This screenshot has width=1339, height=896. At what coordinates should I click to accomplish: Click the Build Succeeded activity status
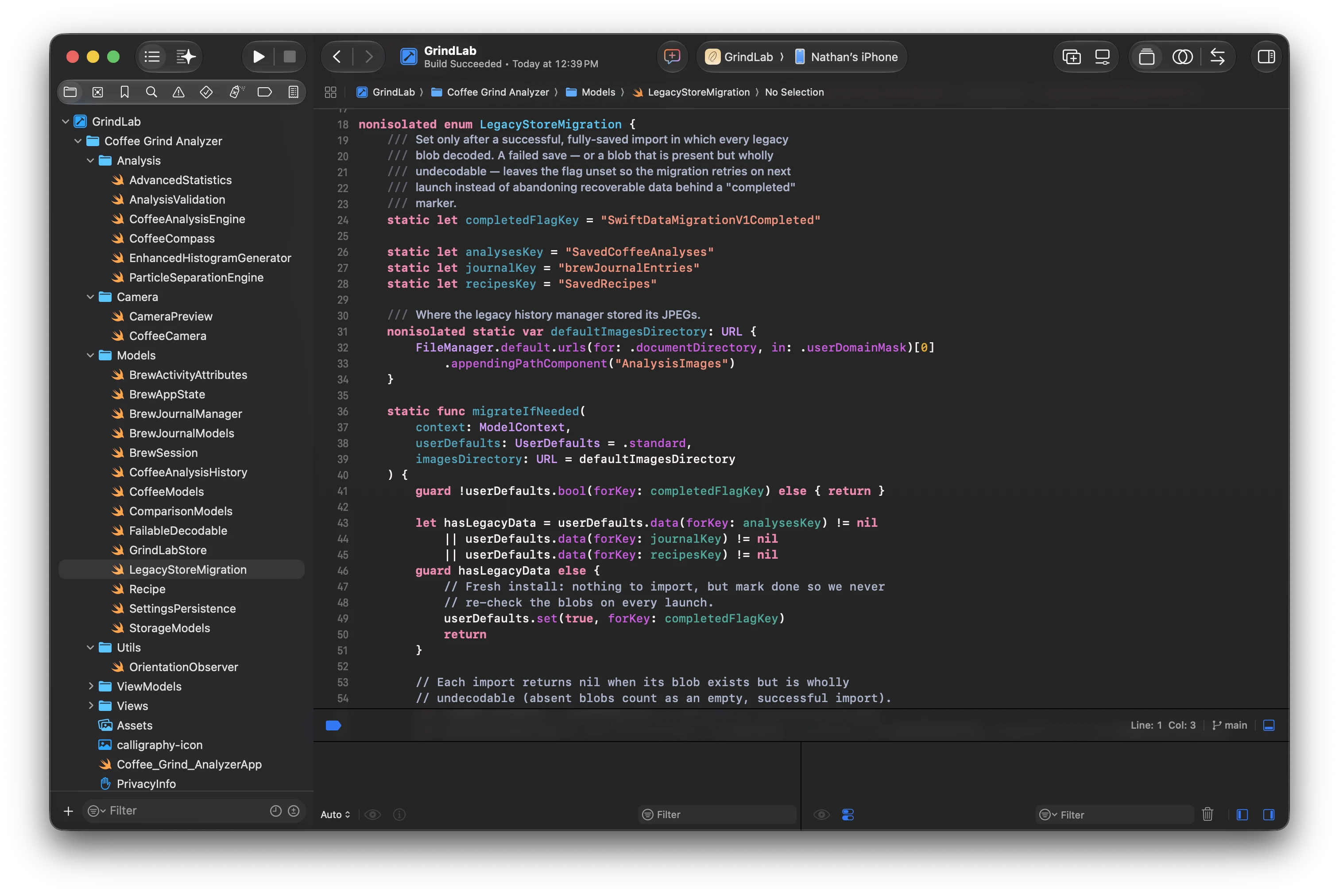(x=511, y=63)
